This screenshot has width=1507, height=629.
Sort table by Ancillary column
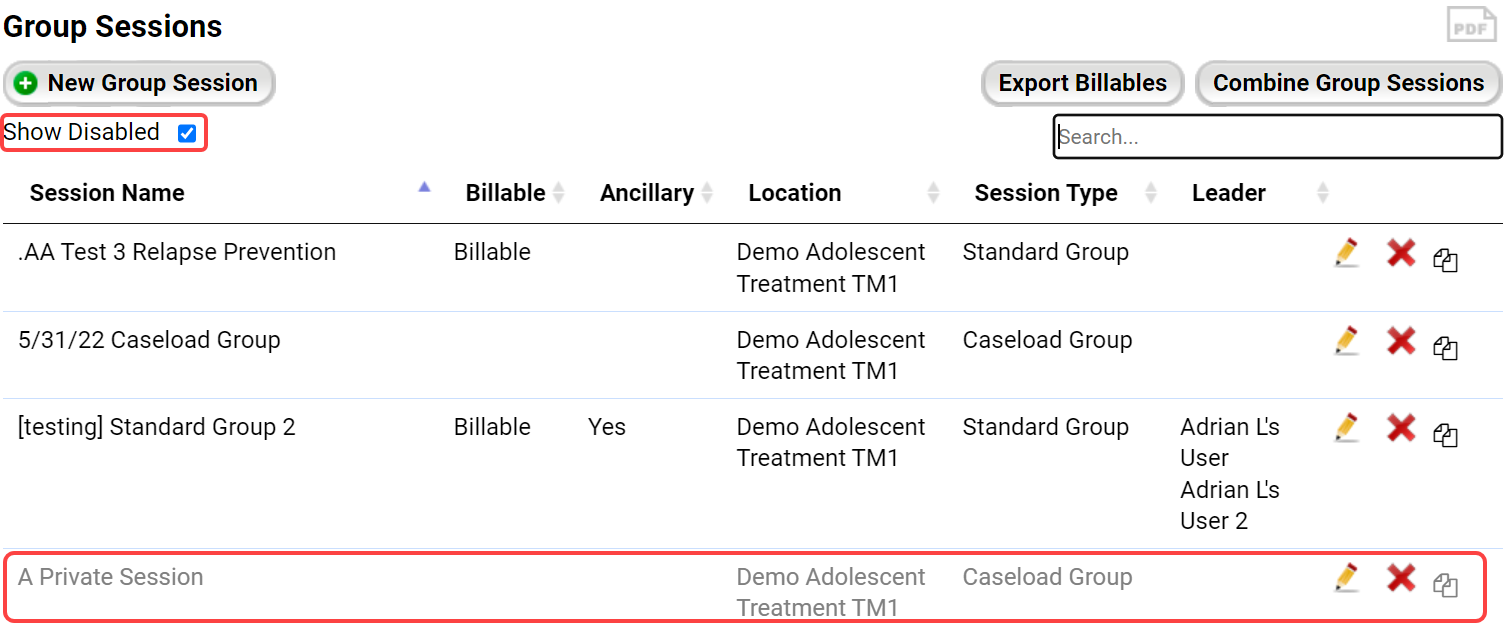647,193
